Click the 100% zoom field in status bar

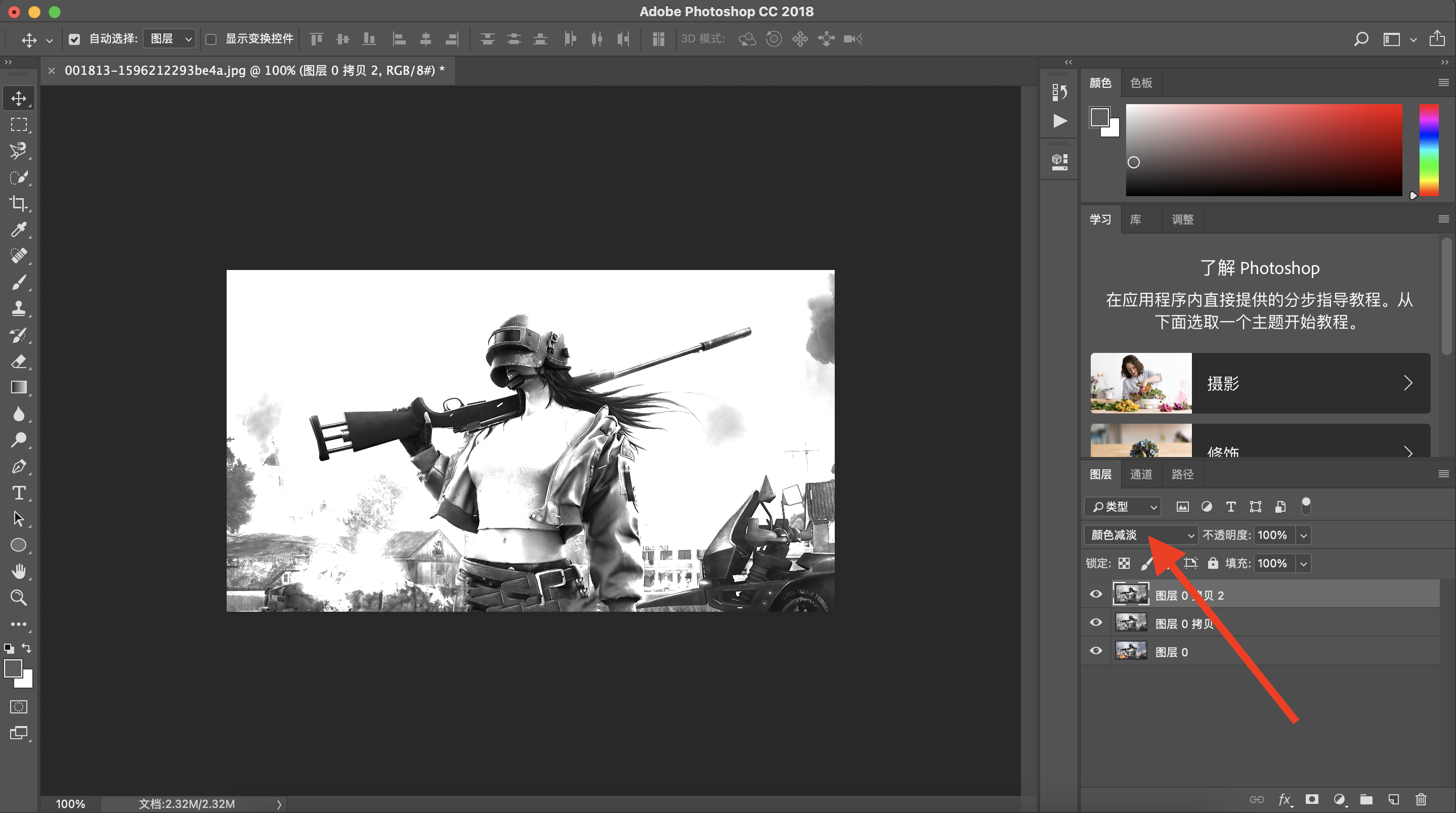(71, 804)
